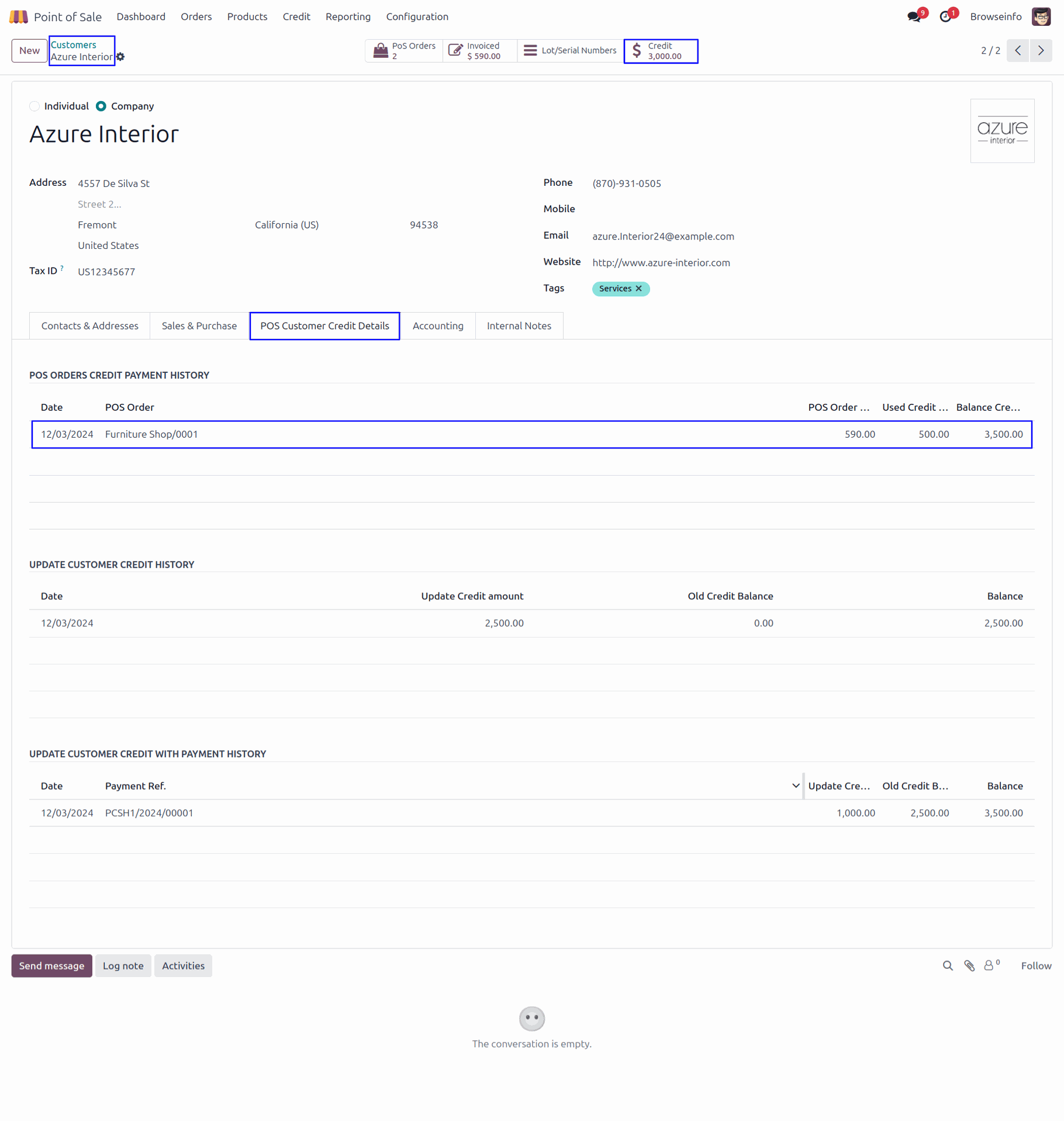The width and height of the screenshot is (1064, 1122).
Task: Click the email azure.Interior24@example.com
Action: [663, 236]
